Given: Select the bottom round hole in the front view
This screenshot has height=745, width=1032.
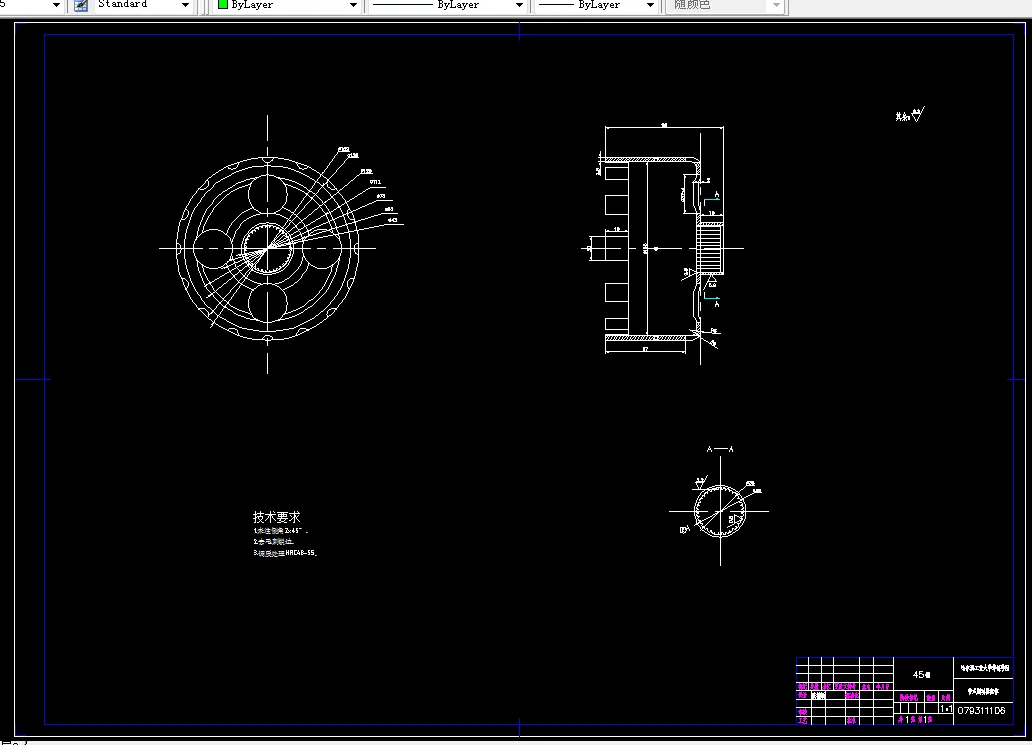Looking at the screenshot, I should click(268, 303).
